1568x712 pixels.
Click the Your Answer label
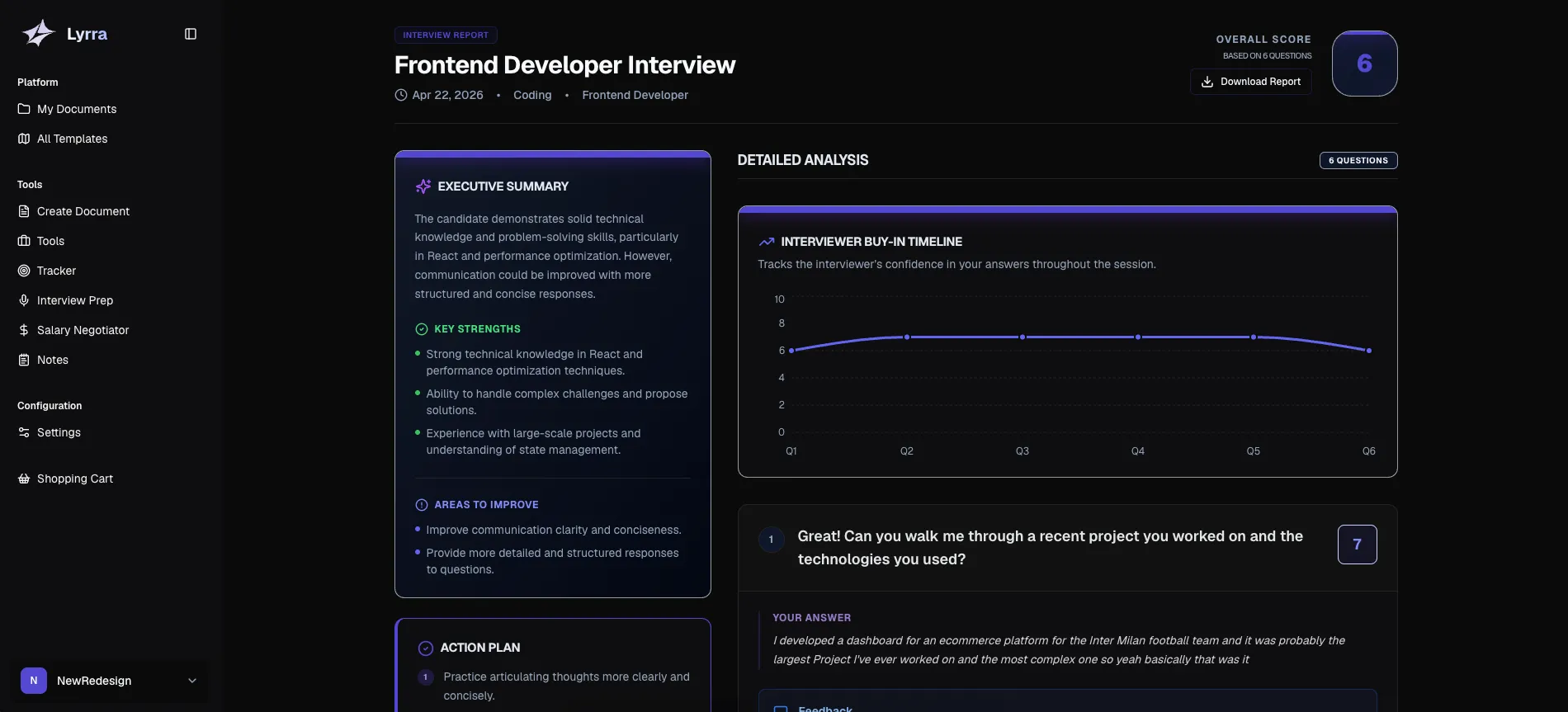pyautogui.click(x=811, y=618)
